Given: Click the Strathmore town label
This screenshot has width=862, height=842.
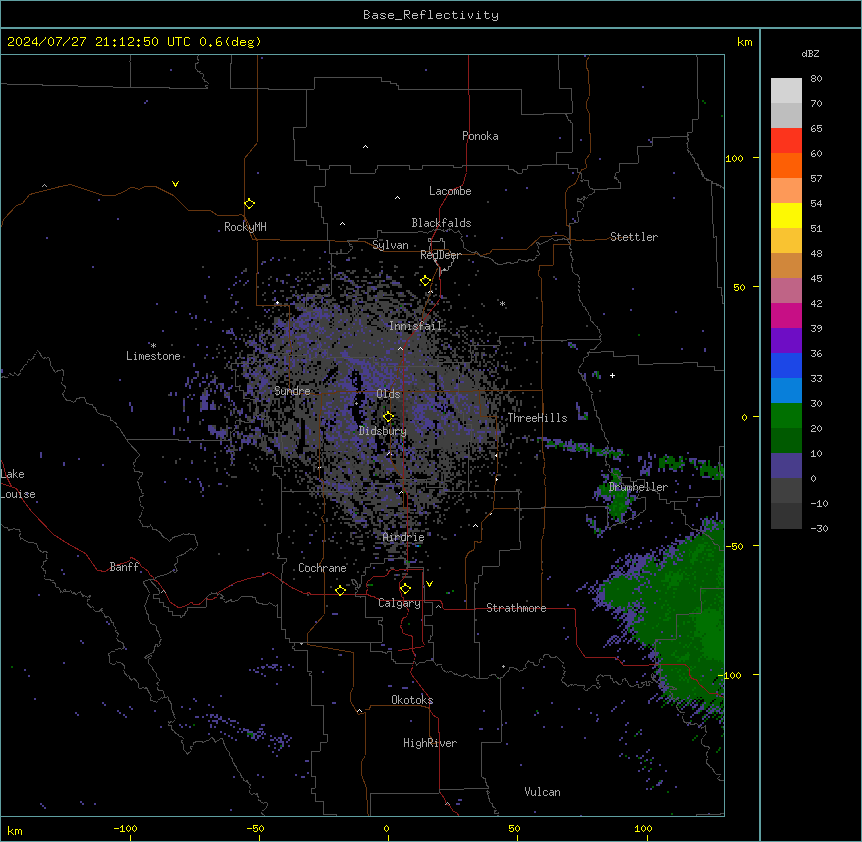Looking at the screenshot, I should (x=516, y=608).
